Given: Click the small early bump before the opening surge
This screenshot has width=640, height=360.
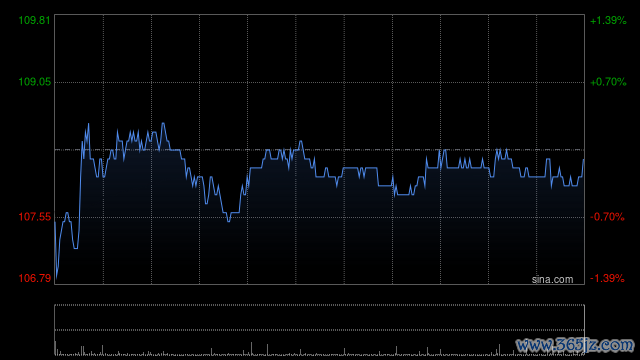Looking at the screenshot, I should point(67,213).
